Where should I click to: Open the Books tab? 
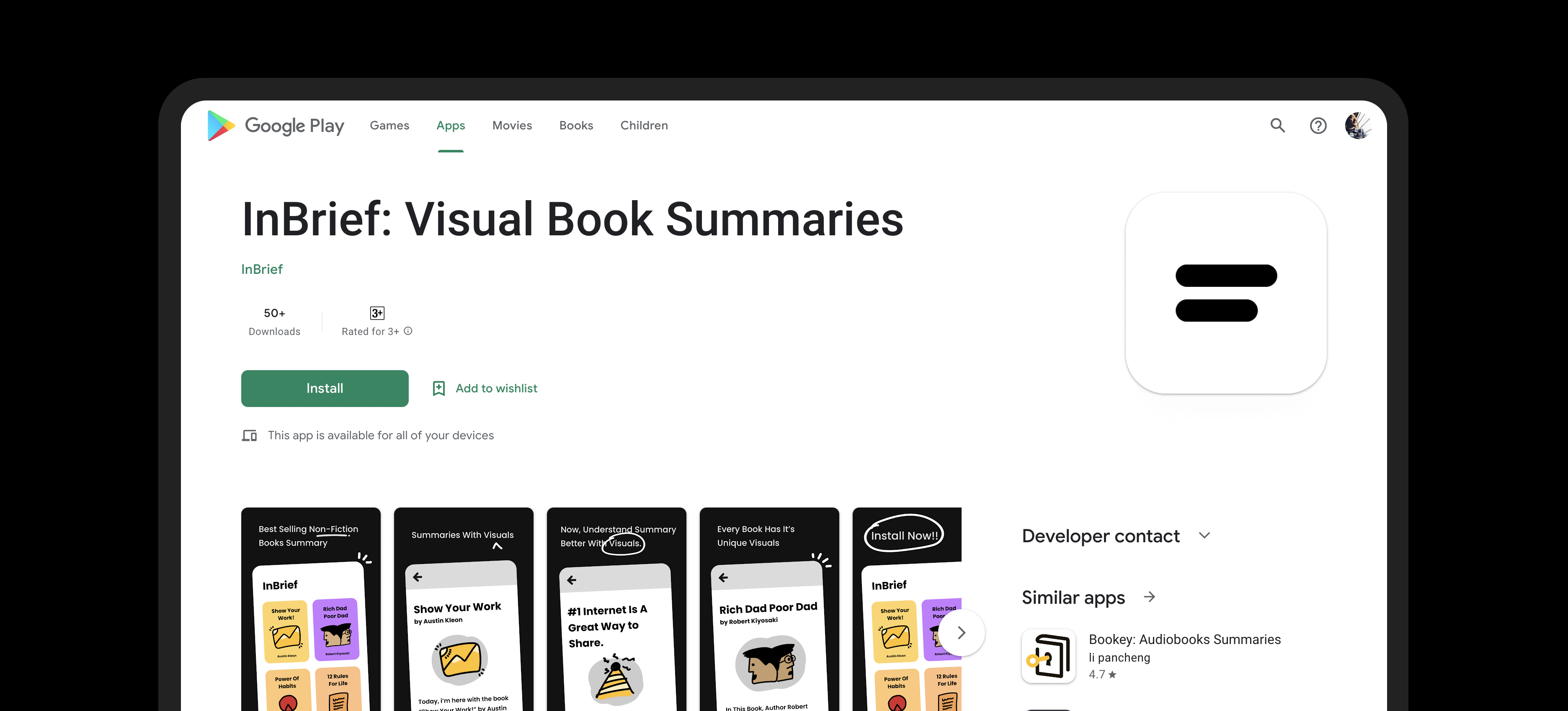576,125
